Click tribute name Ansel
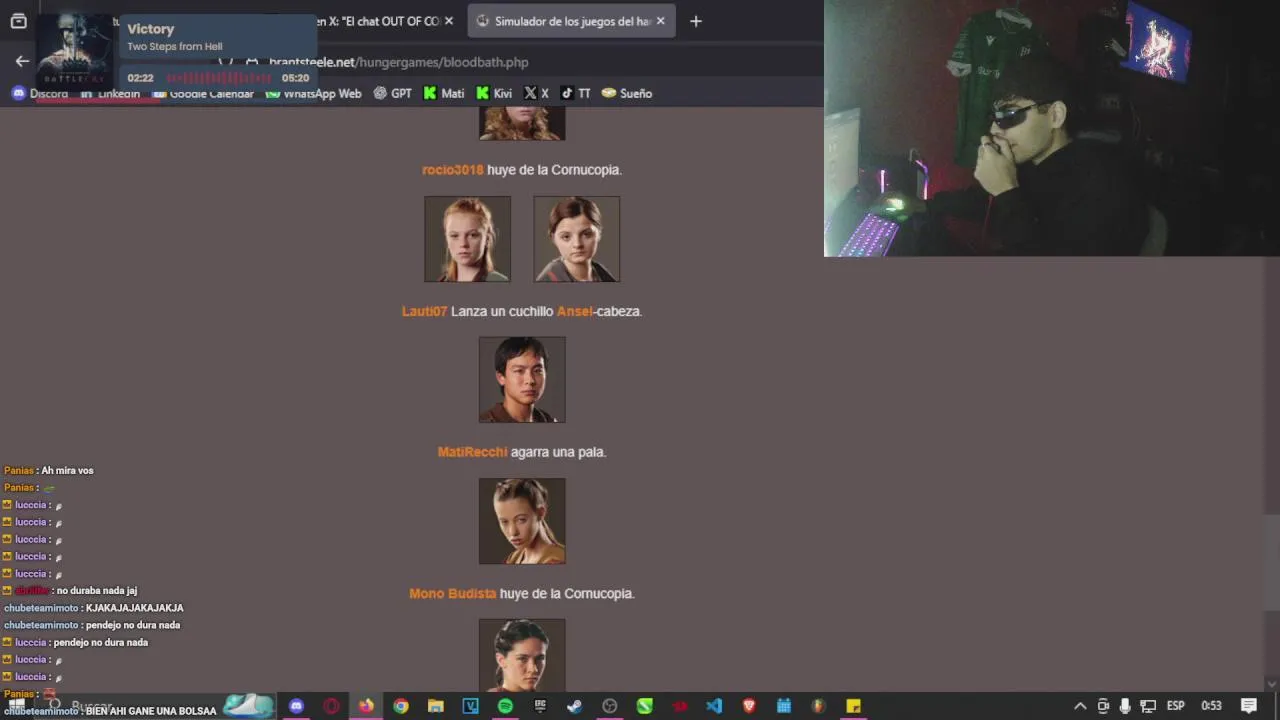This screenshot has width=1280, height=720. click(574, 311)
